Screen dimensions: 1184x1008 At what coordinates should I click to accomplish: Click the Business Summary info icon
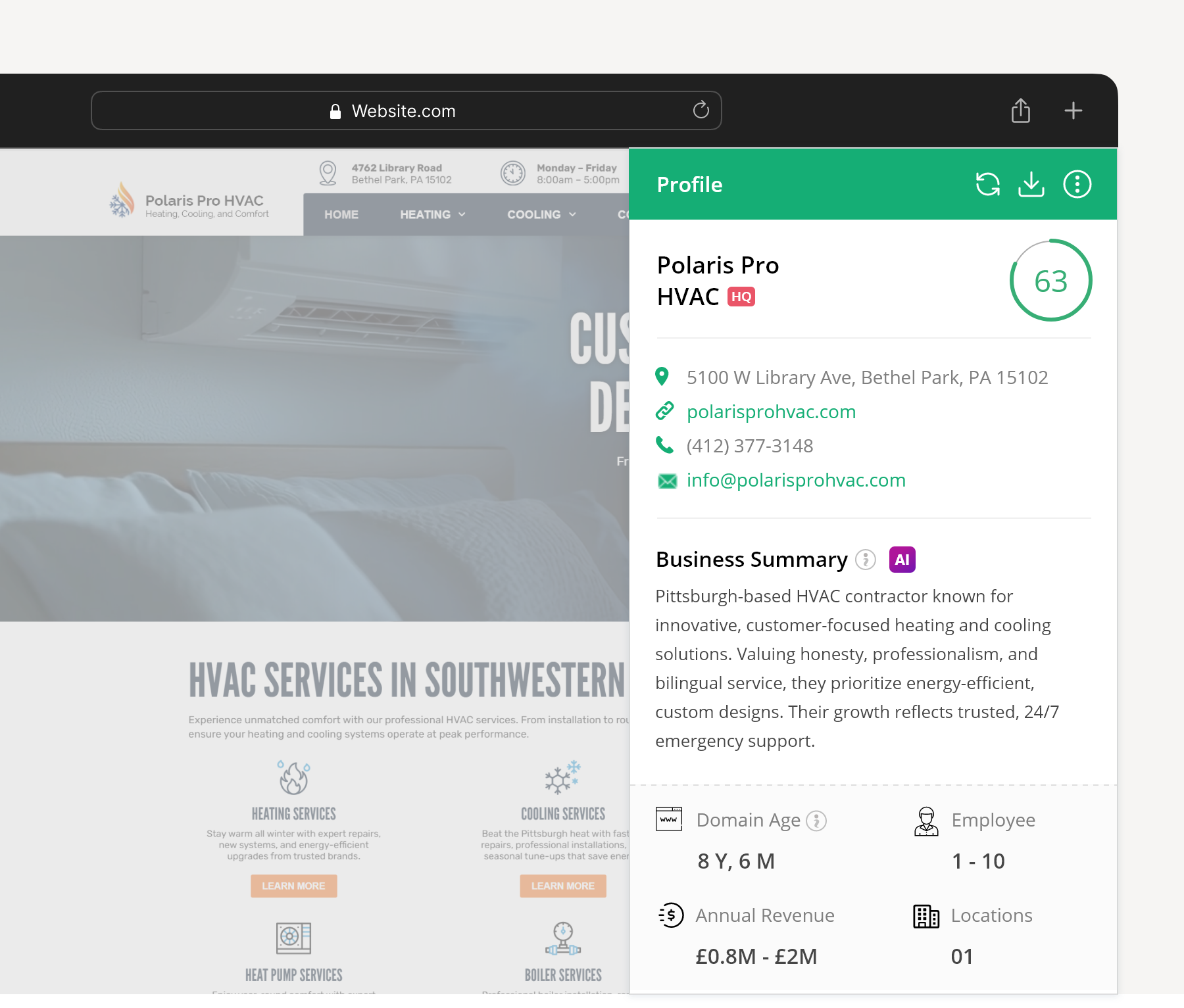coord(865,560)
